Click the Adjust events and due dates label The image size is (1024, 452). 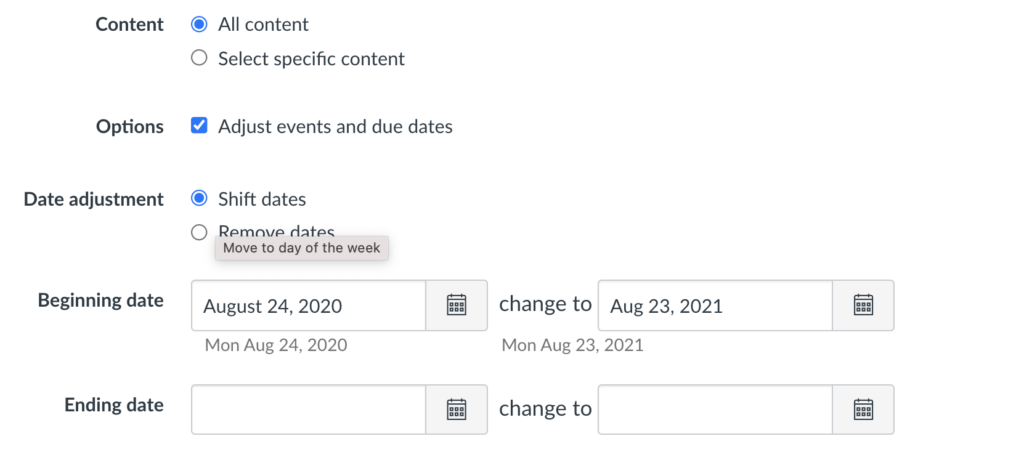[x=335, y=127]
